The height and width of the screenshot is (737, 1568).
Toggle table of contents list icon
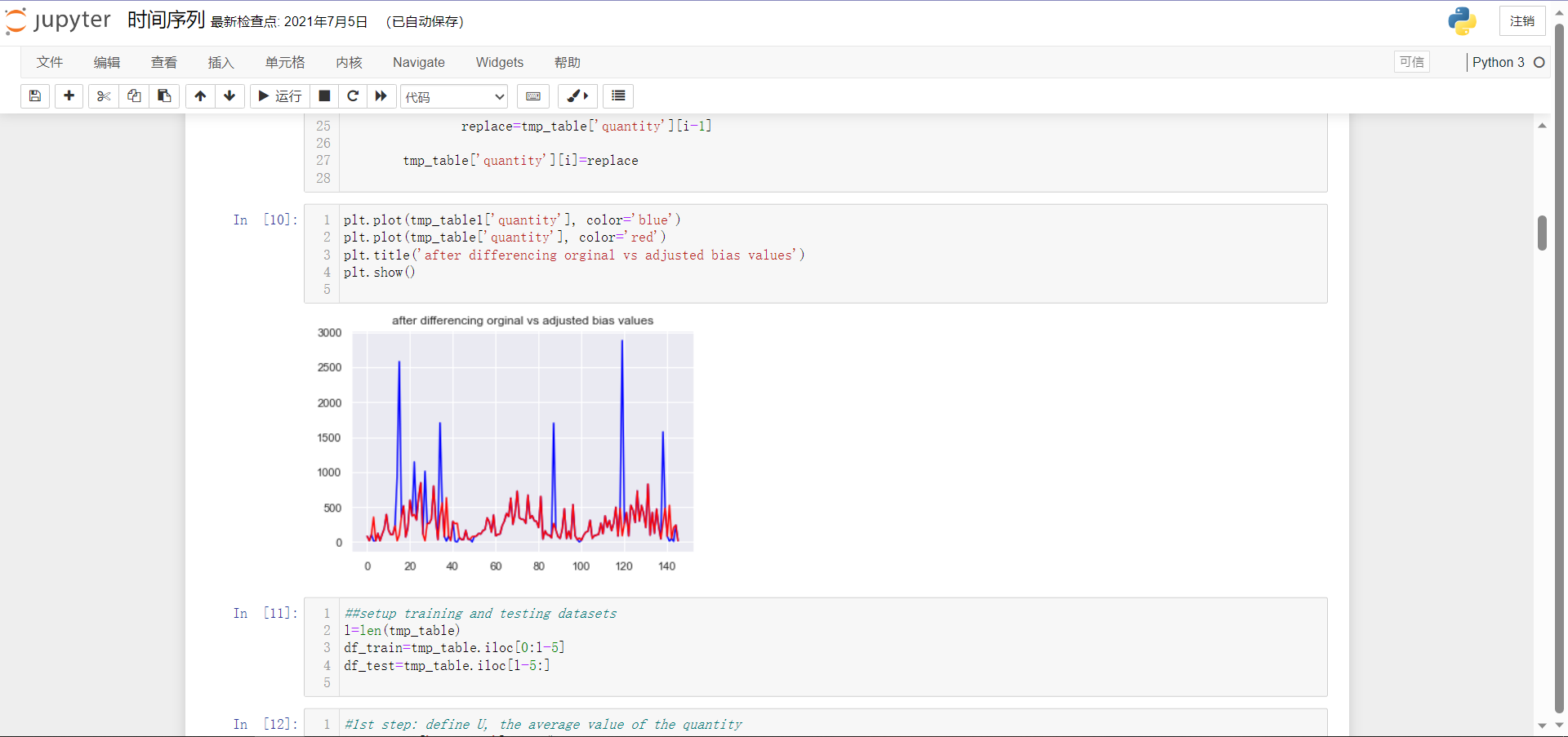[x=618, y=96]
